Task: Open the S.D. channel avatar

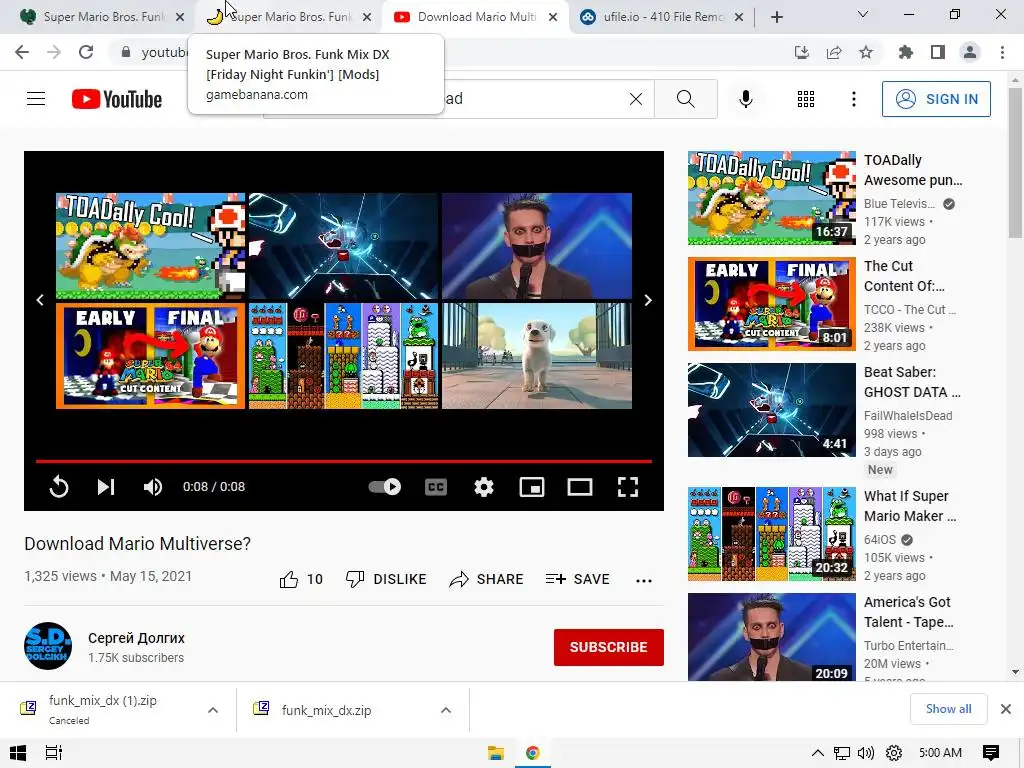Action: coord(48,646)
